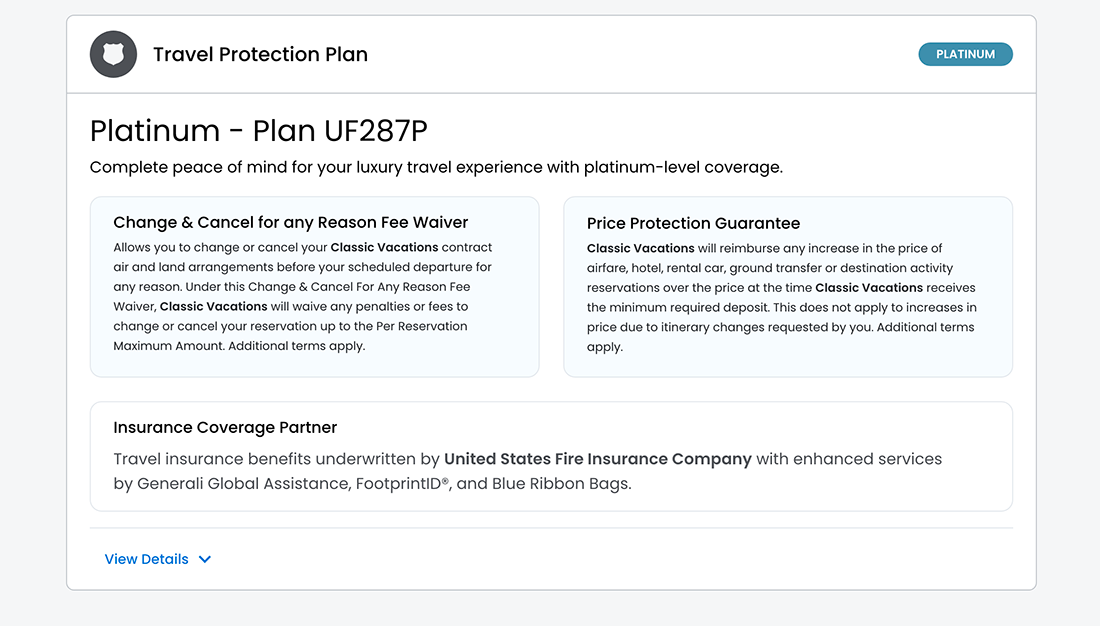The image size is (1100, 626).
Task: Select the Travel Protection Plan title
Action: (x=260, y=54)
